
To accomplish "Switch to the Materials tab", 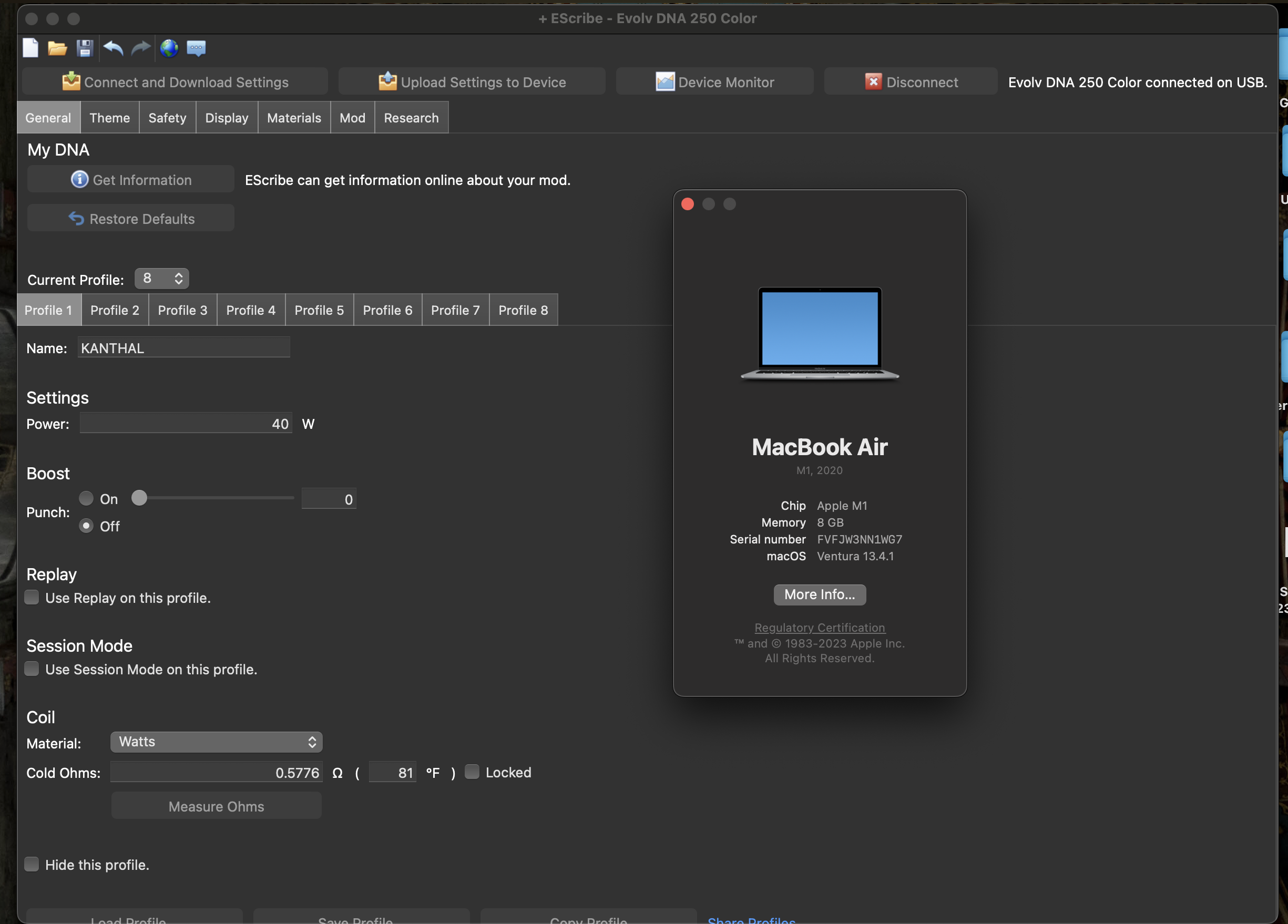I will coord(293,118).
